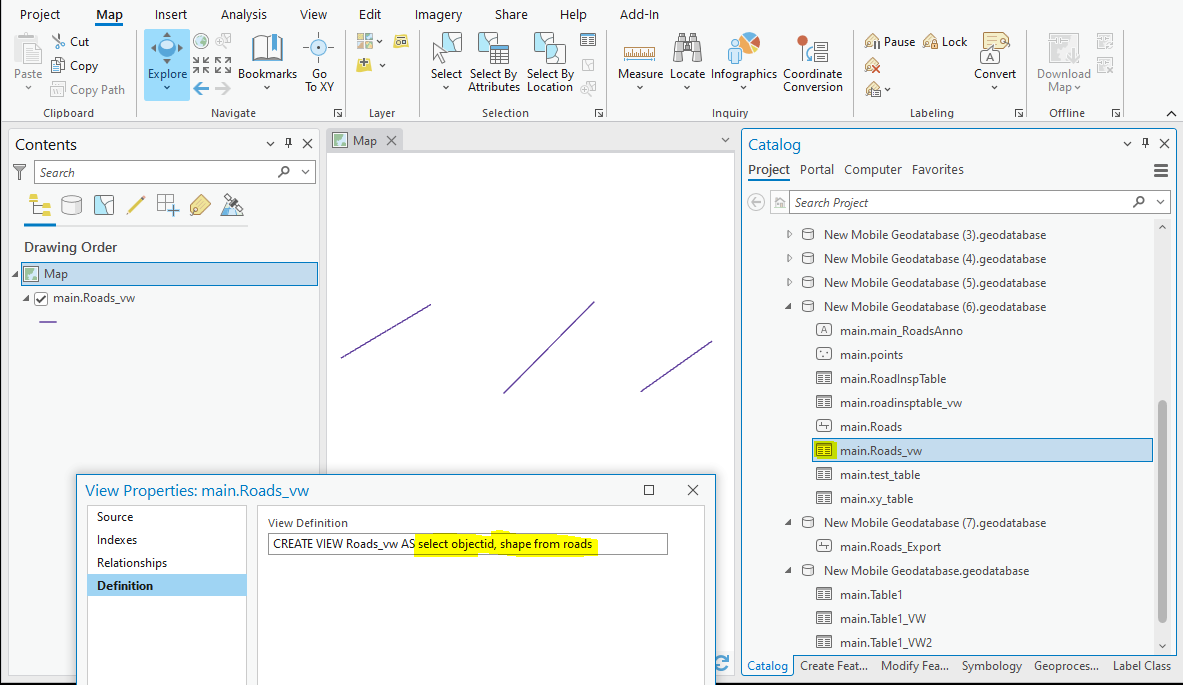The height and width of the screenshot is (685, 1183).
Task: Click the Catalog back arrow button
Action: pos(756,202)
